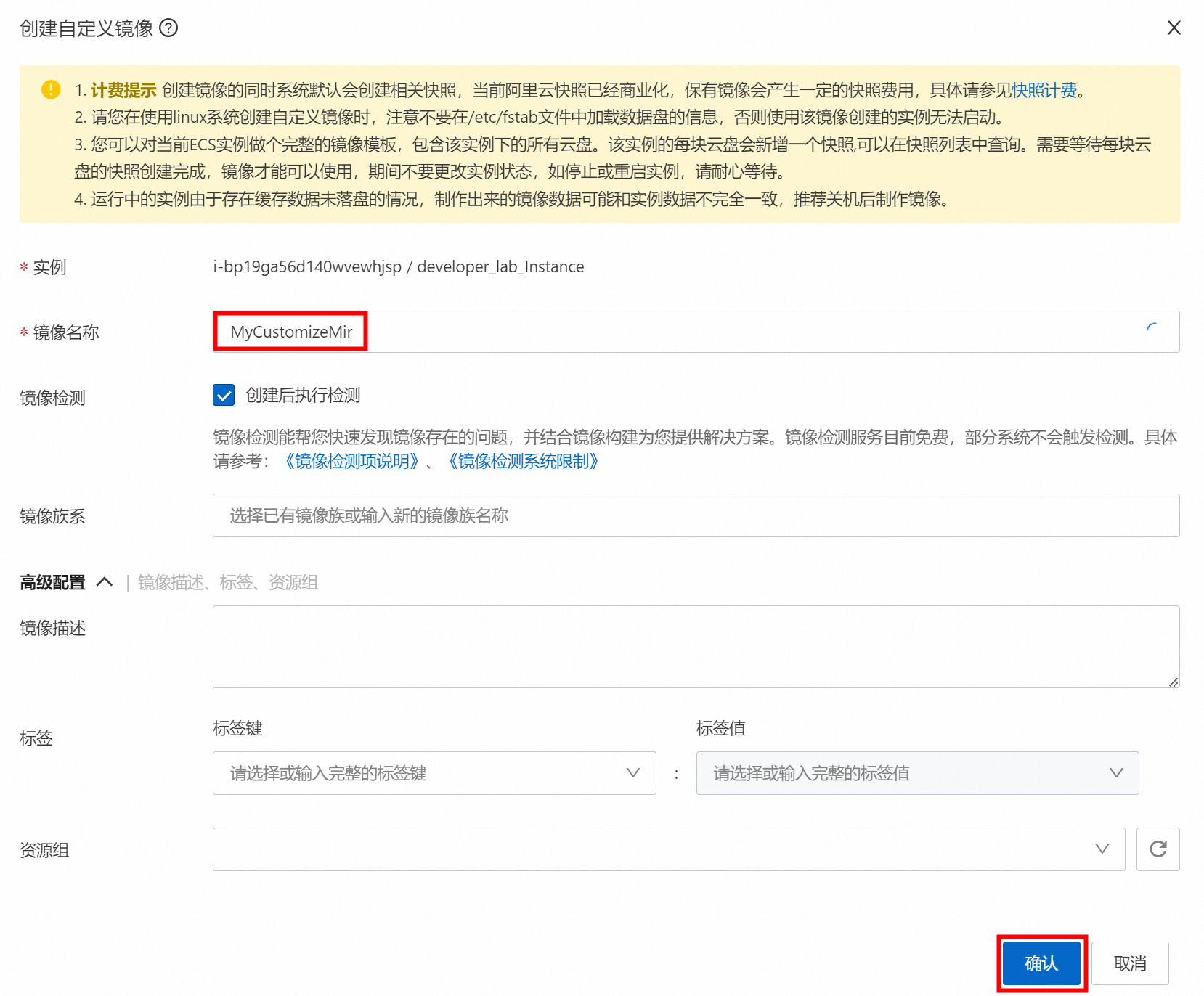Toggle the 创建后执行检测 checkbox
The height and width of the screenshot is (996, 1204).
pos(224,395)
